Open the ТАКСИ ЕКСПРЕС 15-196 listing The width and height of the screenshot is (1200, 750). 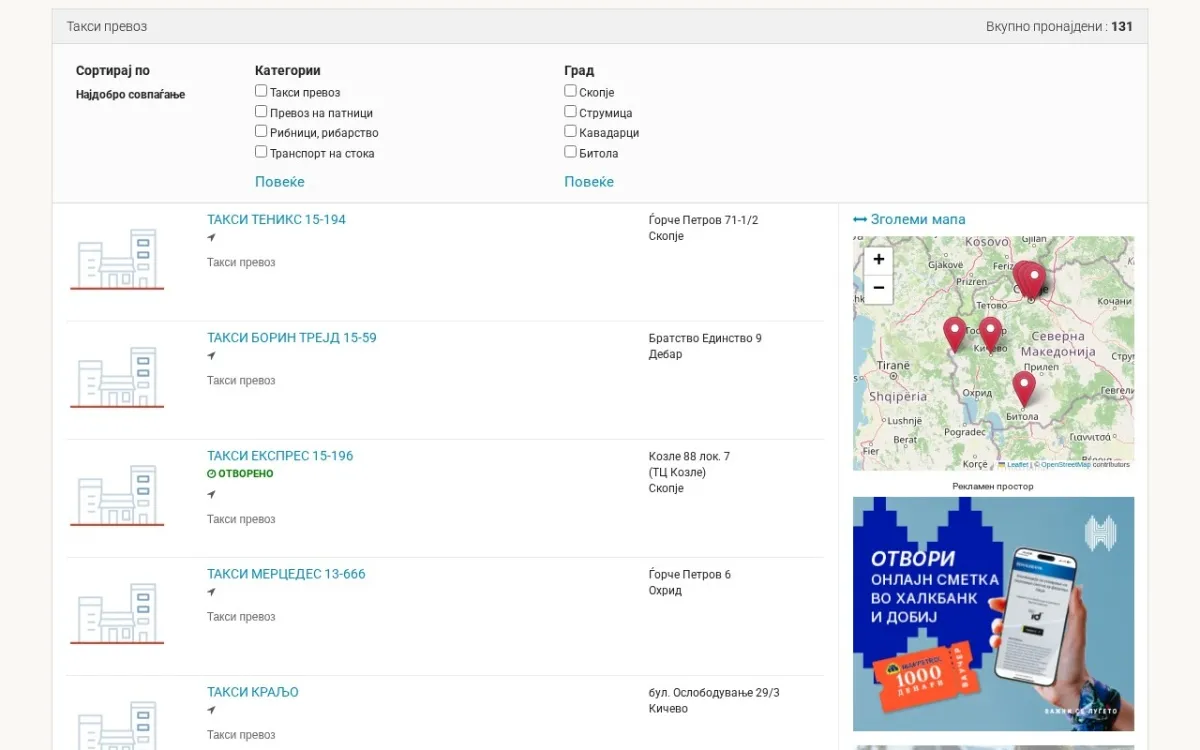[280, 456]
